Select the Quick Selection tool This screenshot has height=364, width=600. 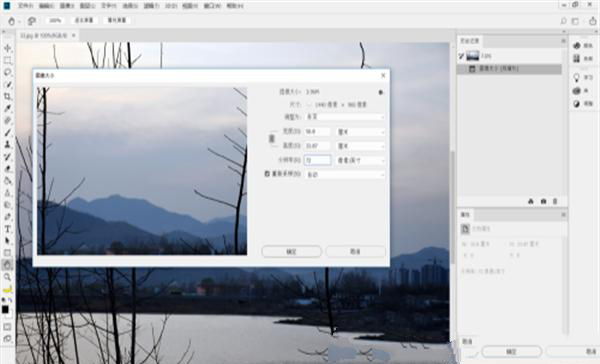[x=7, y=84]
